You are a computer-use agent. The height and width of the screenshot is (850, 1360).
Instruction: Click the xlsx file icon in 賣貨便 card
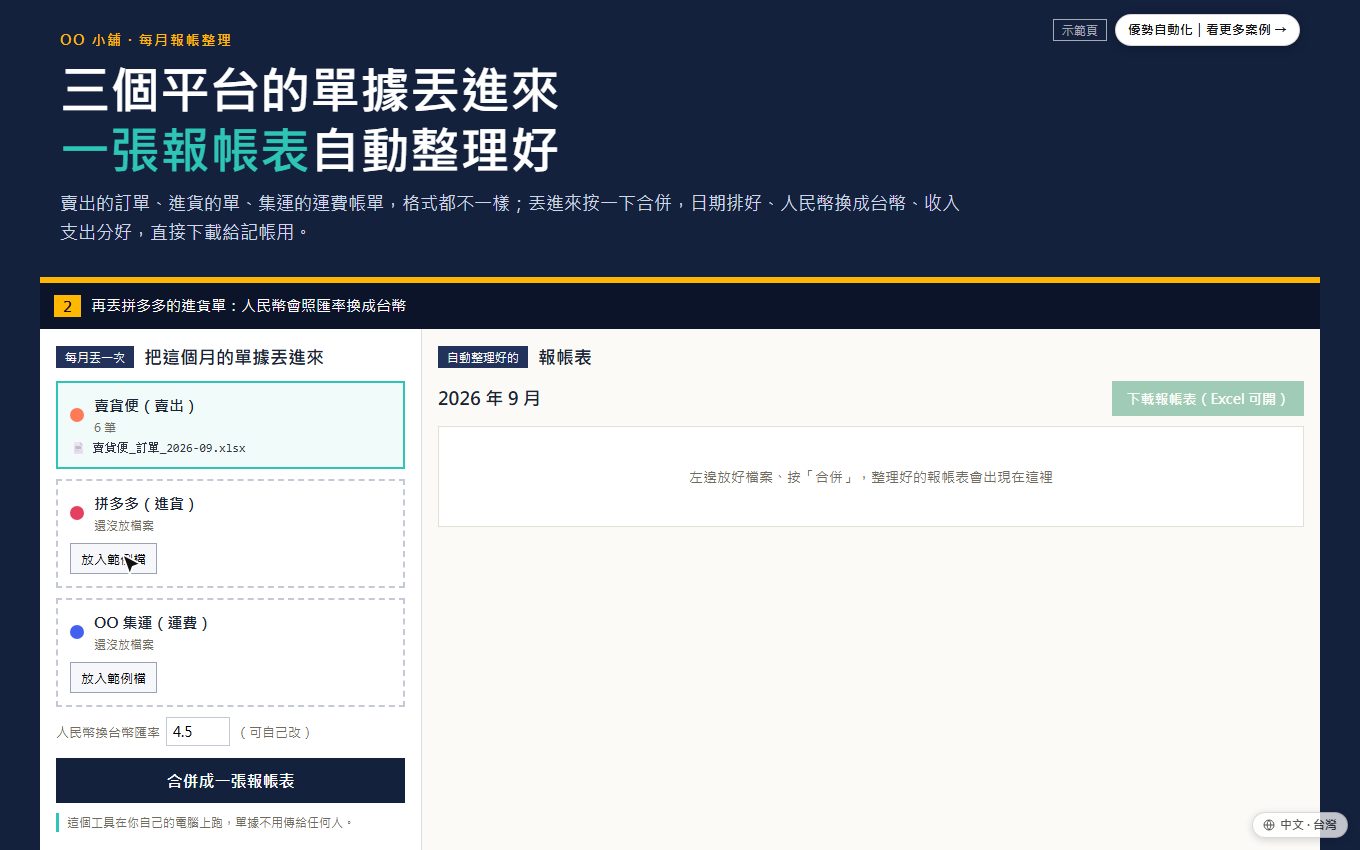(x=78, y=448)
